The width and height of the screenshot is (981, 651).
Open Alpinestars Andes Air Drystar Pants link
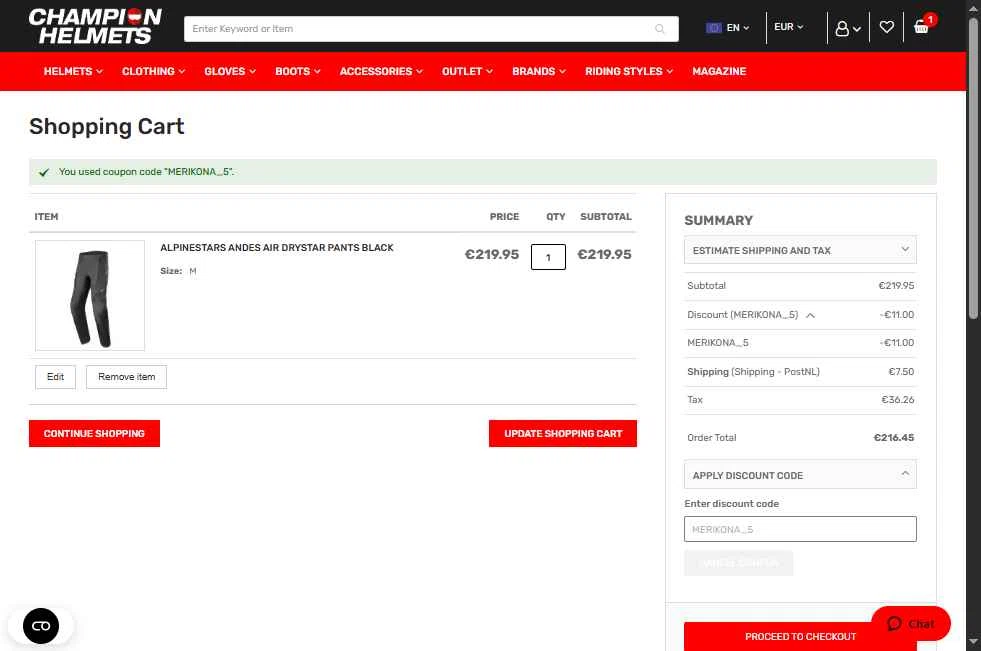coord(277,248)
